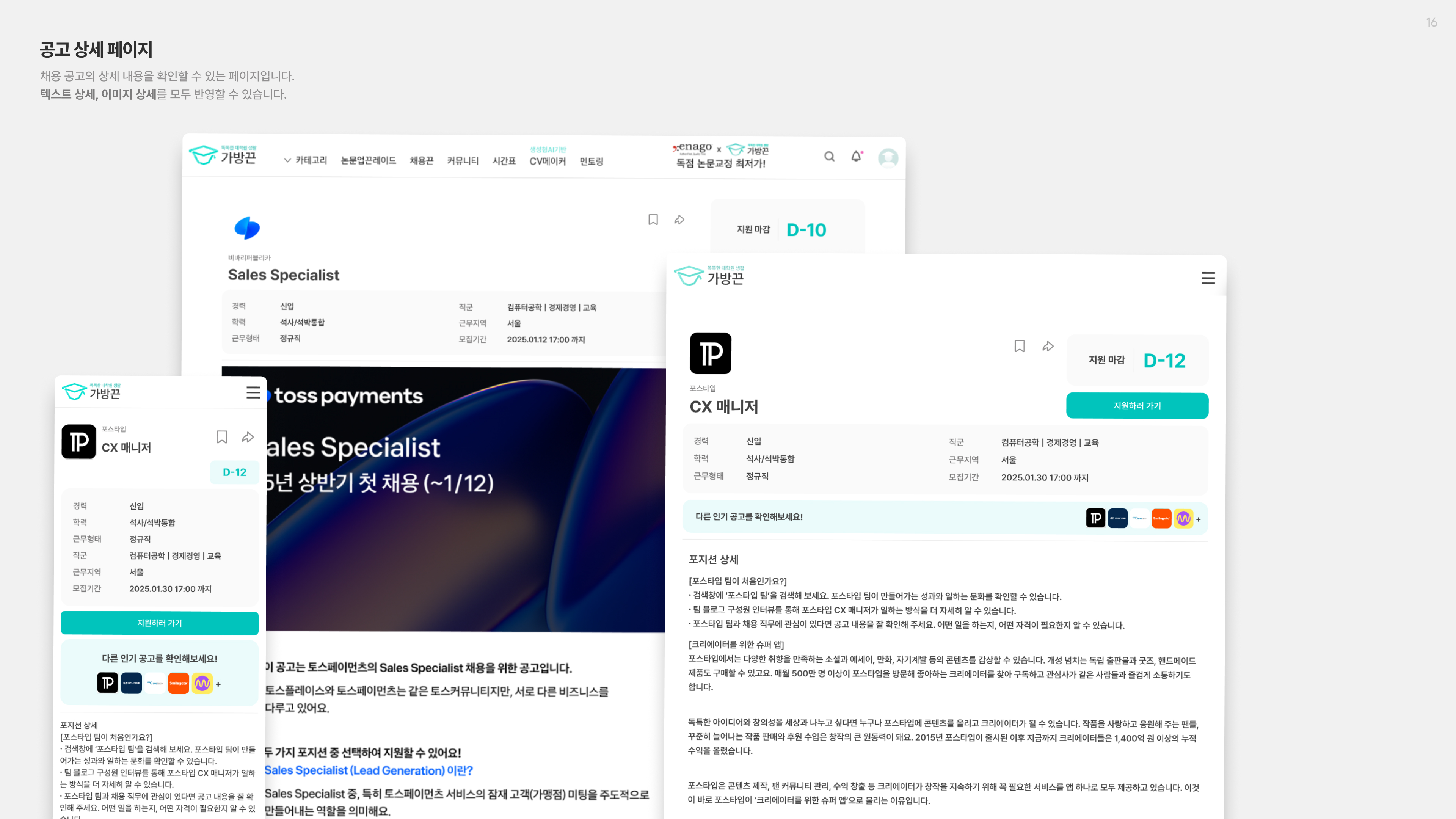Click the Hyundai logo in the popular jobs row

1117,518
